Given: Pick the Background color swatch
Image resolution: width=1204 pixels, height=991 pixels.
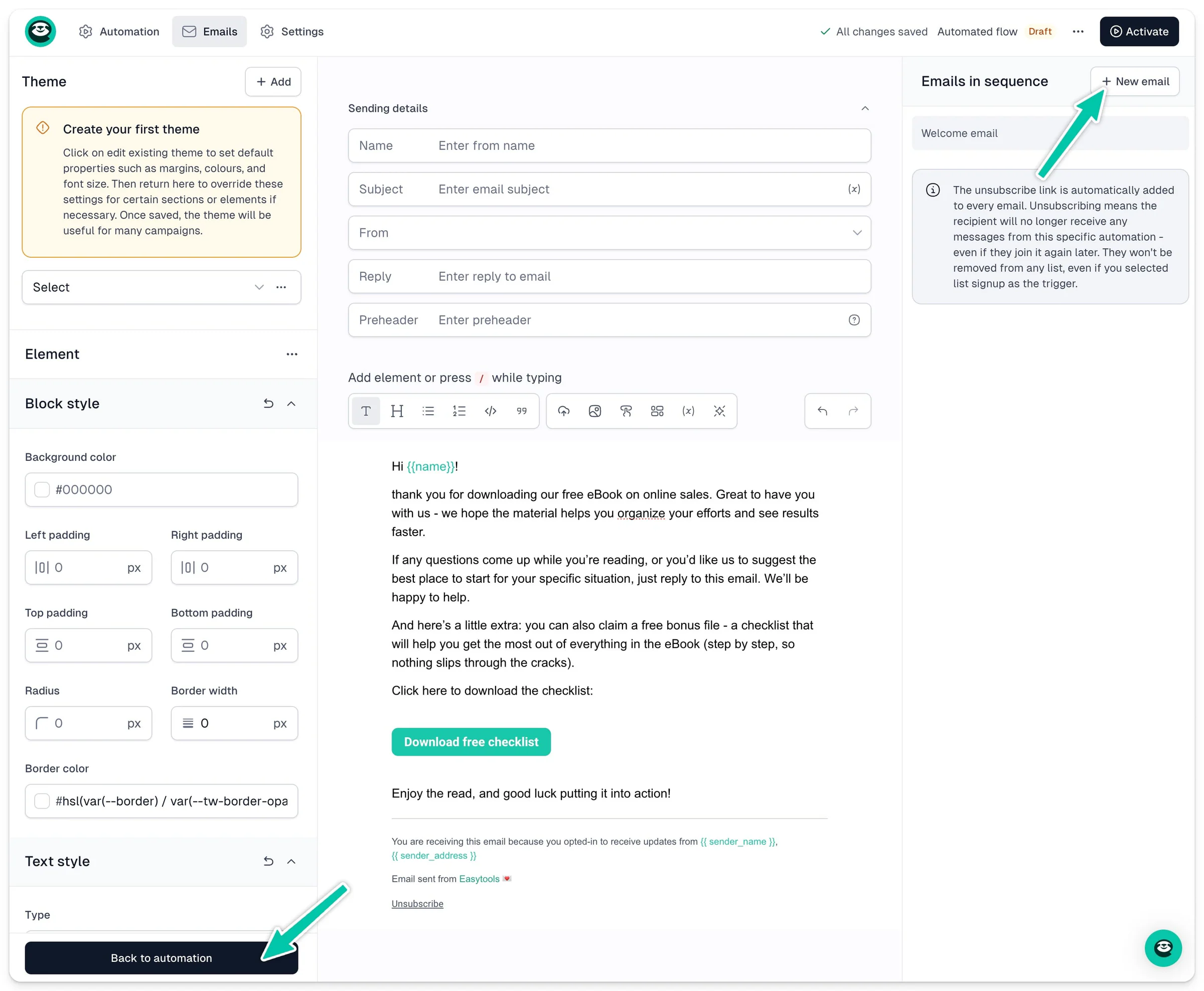Looking at the screenshot, I should pyautogui.click(x=42, y=490).
